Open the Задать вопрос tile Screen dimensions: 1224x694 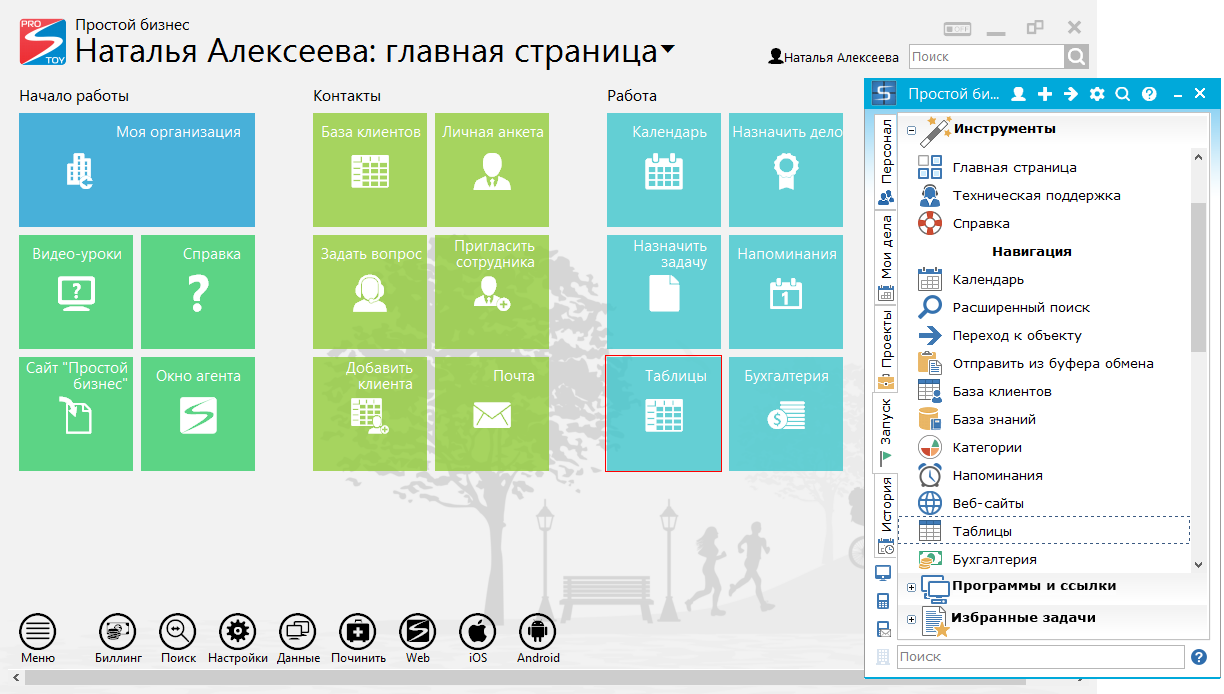coord(370,292)
